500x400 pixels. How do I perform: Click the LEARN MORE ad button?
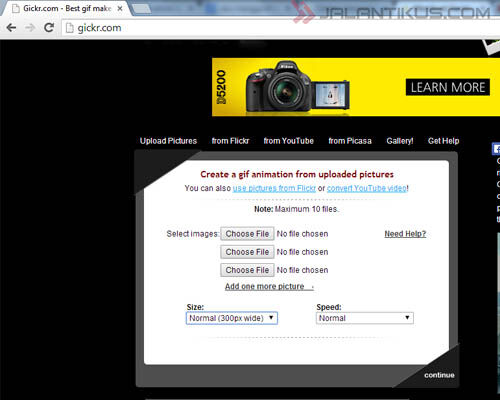[448, 87]
